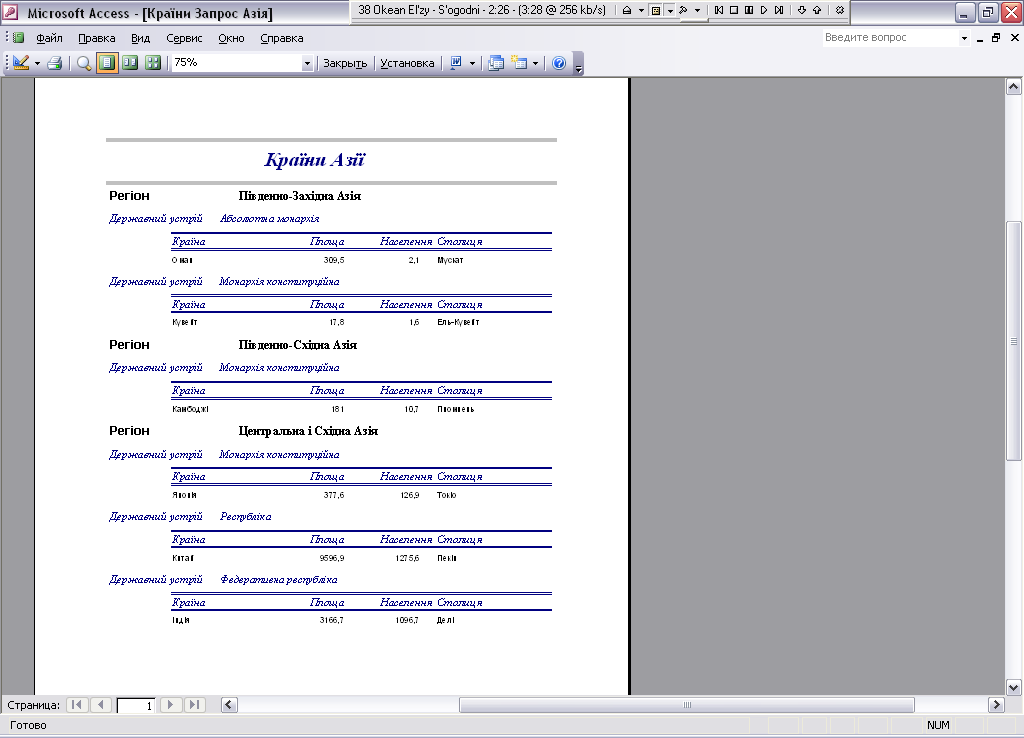The width and height of the screenshot is (1024, 738).
Task: Restore the inner report window
Action: [996, 38]
